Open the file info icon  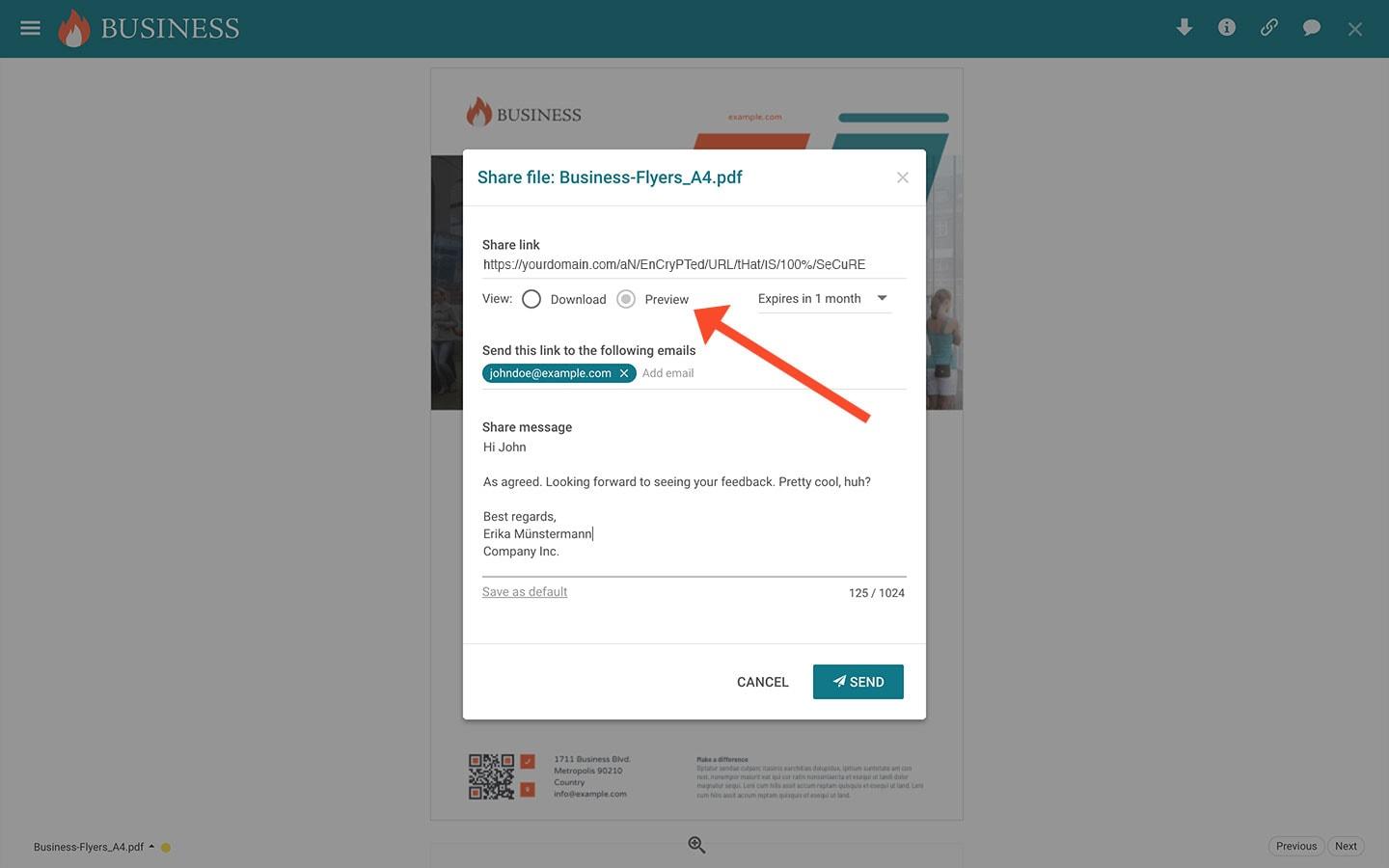pos(1227,27)
